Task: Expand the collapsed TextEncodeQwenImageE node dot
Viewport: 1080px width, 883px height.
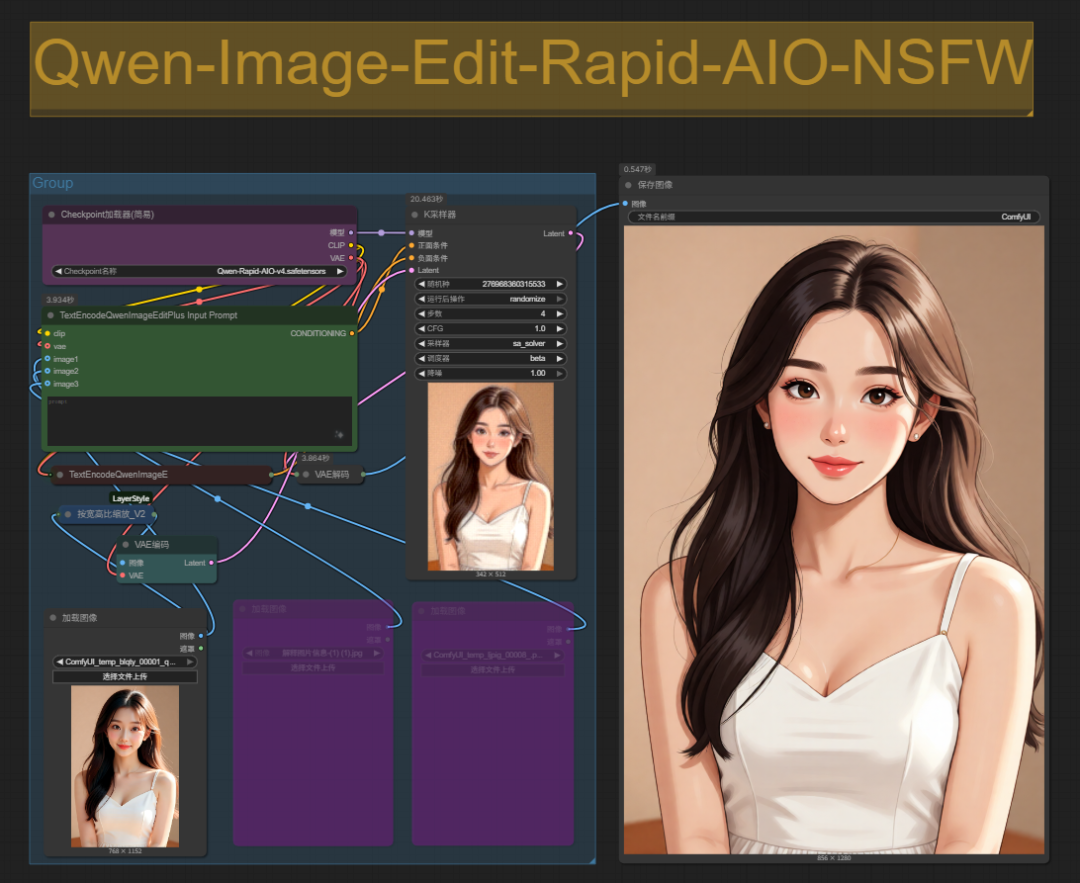Action: [60, 475]
